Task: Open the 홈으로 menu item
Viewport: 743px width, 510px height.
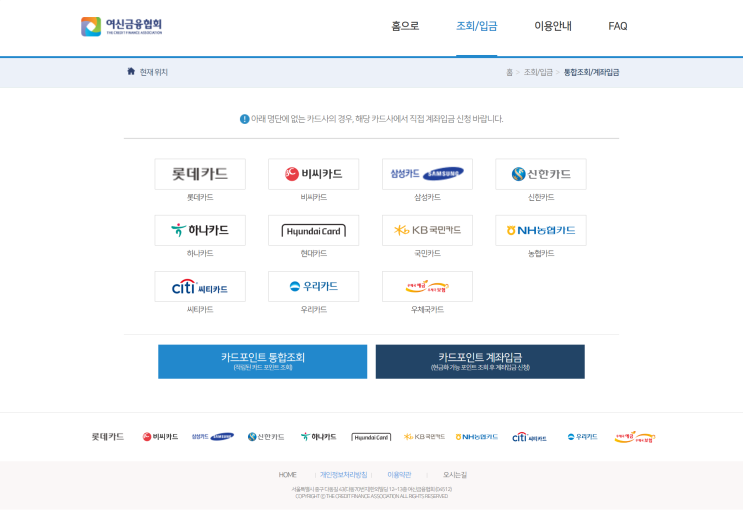Action: pos(405,26)
